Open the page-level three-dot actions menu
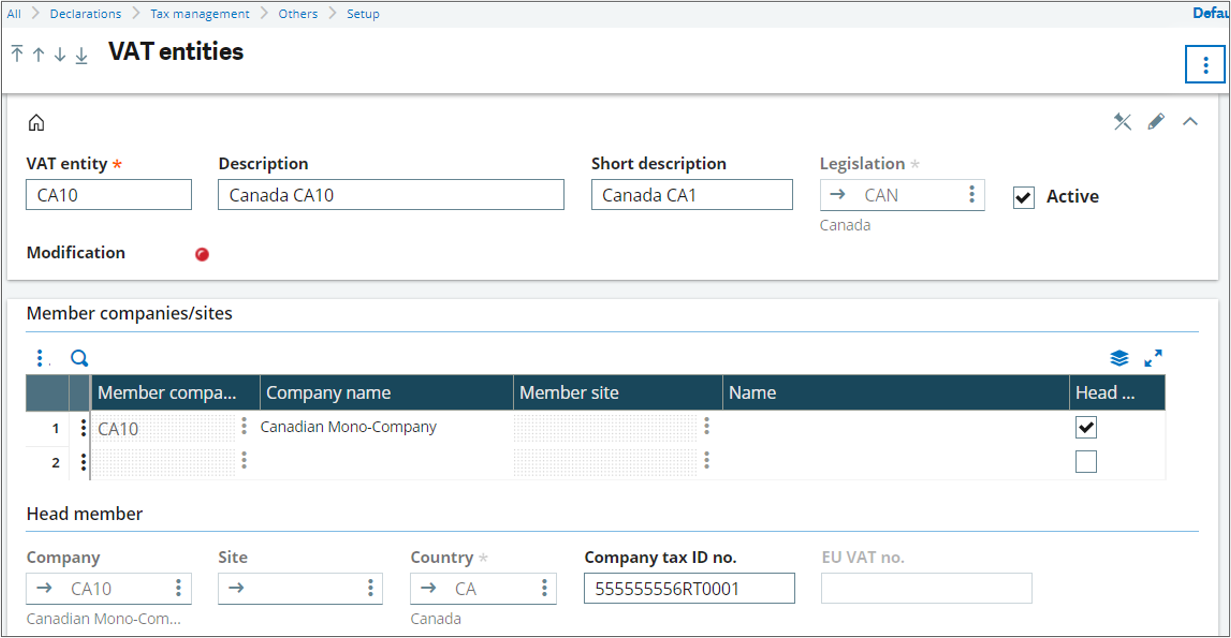This screenshot has height=638, width=1231. point(1205,66)
